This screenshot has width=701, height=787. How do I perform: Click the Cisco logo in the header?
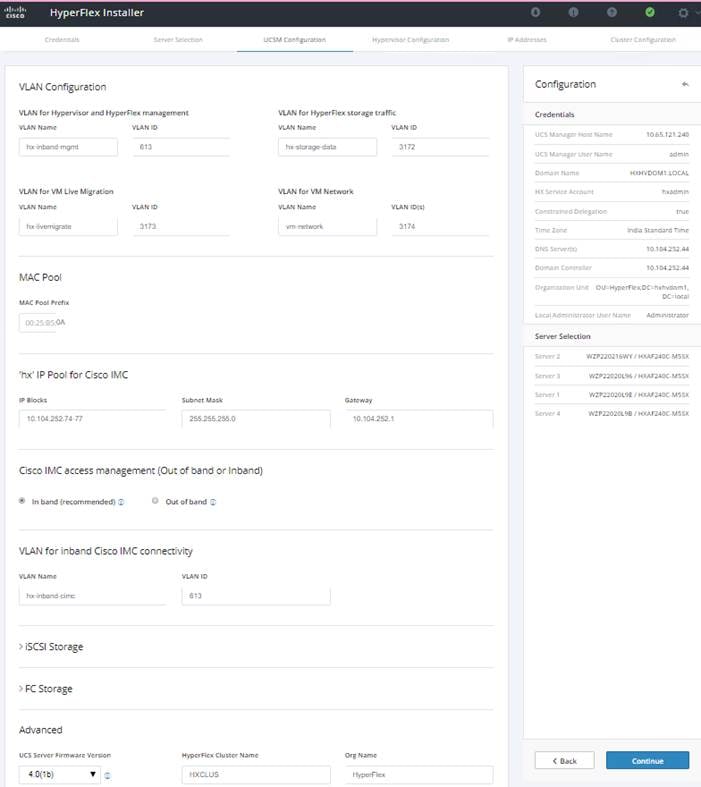pos(15,13)
